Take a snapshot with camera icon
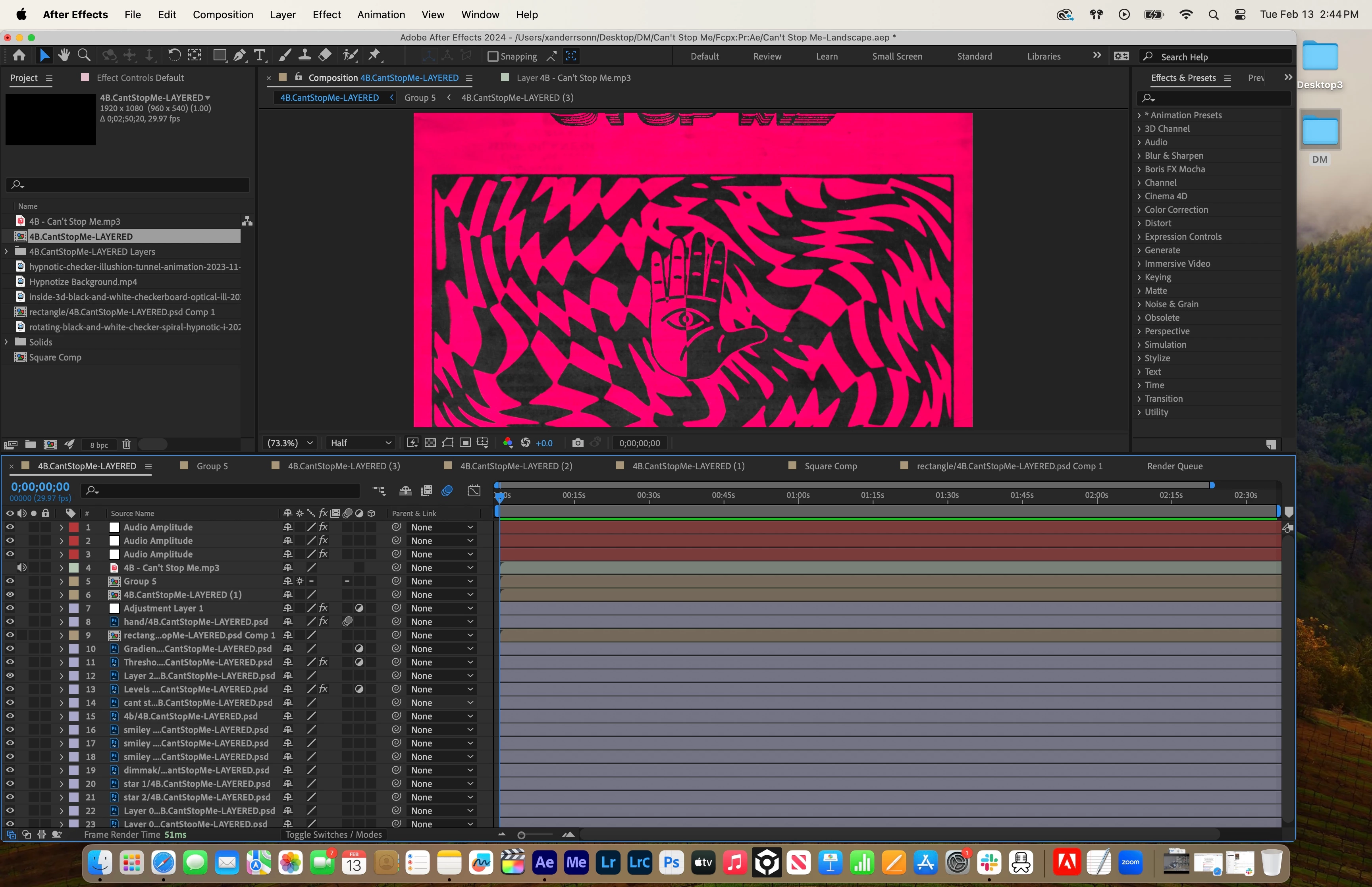Image resolution: width=1372 pixels, height=887 pixels. click(578, 443)
